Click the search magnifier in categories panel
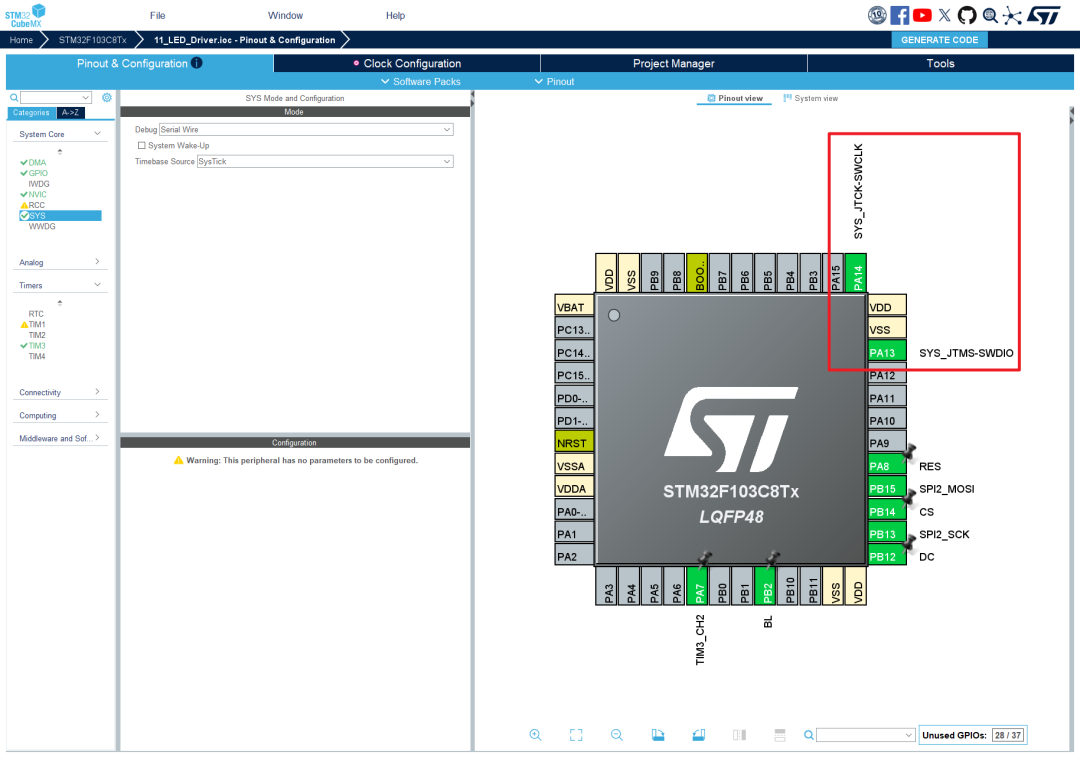The width and height of the screenshot is (1080, 758). 14,98
